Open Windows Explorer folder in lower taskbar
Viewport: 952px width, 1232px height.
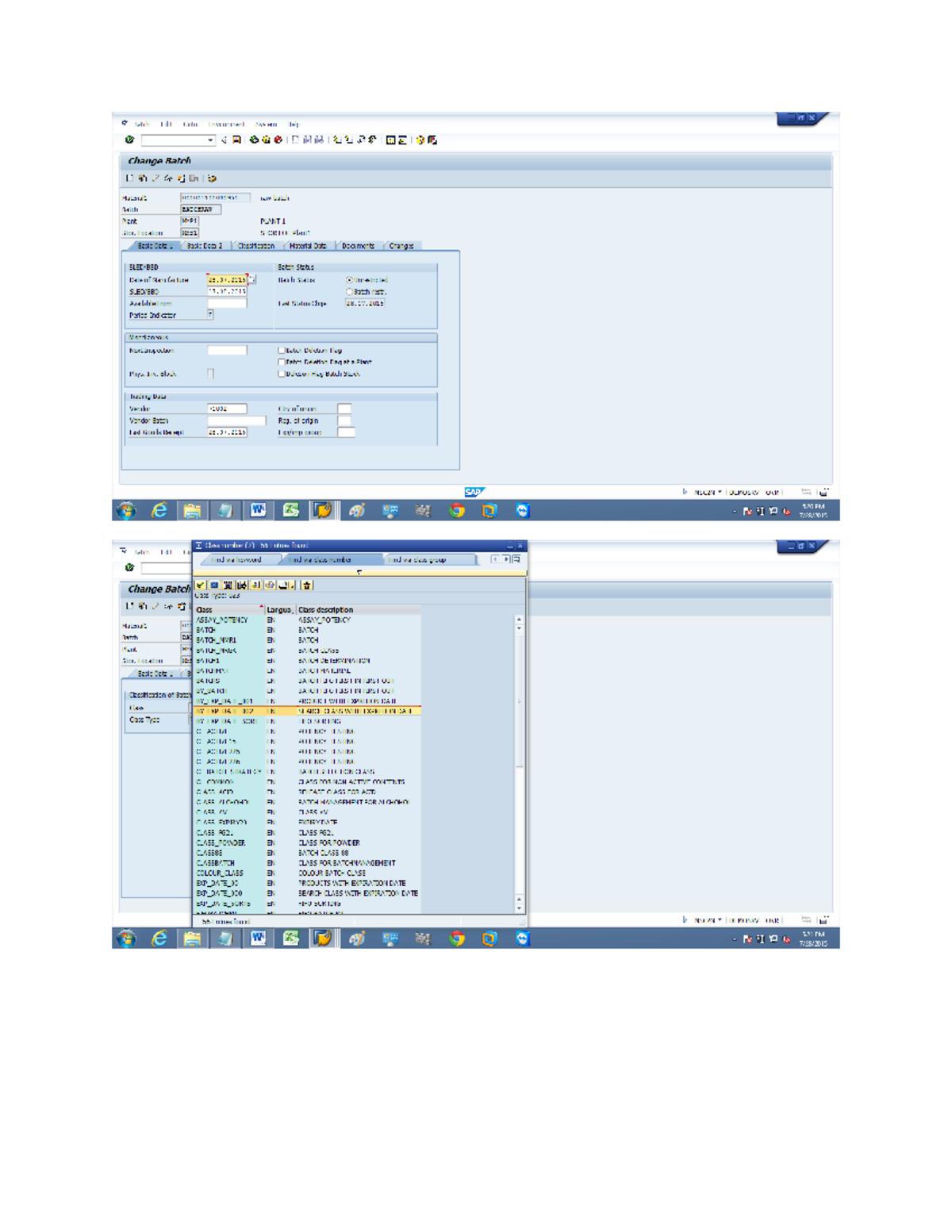[x=192, y=938]
